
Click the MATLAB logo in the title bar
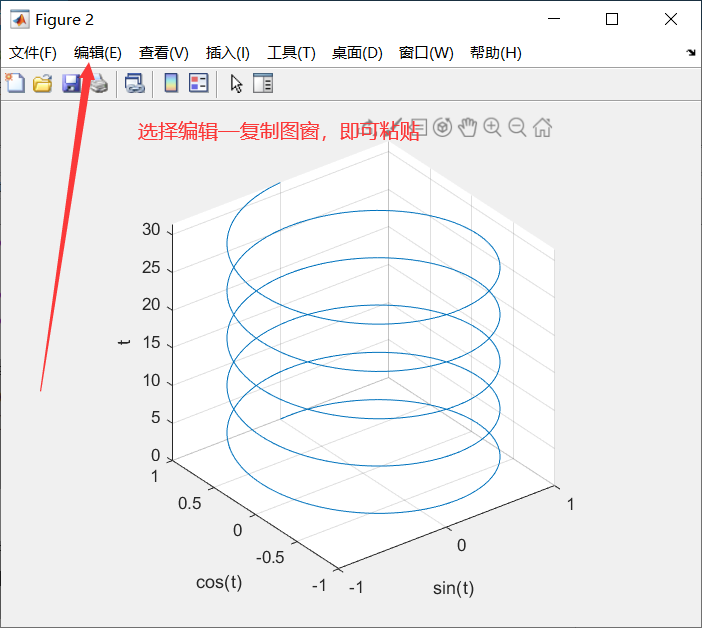(x=20, y=20)
